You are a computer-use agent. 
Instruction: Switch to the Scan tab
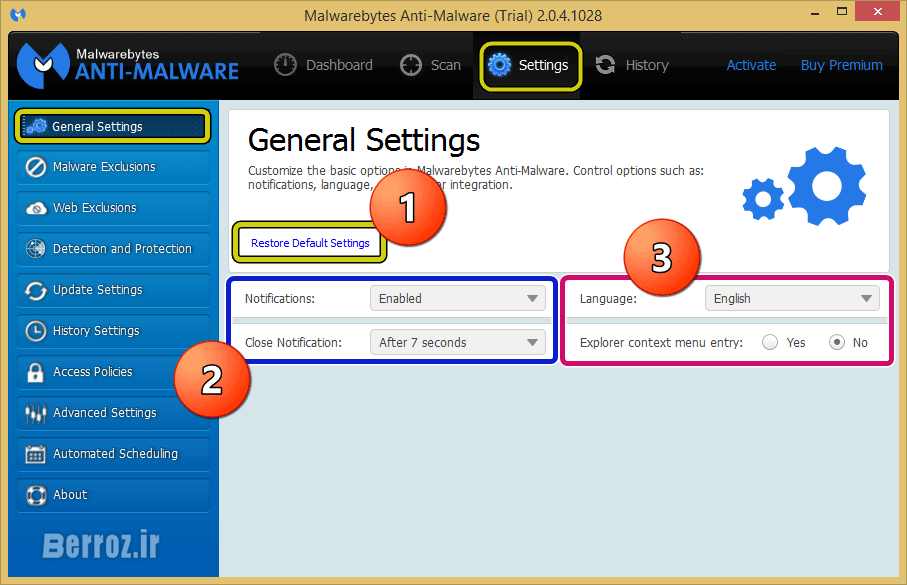[x=430, y=65]
